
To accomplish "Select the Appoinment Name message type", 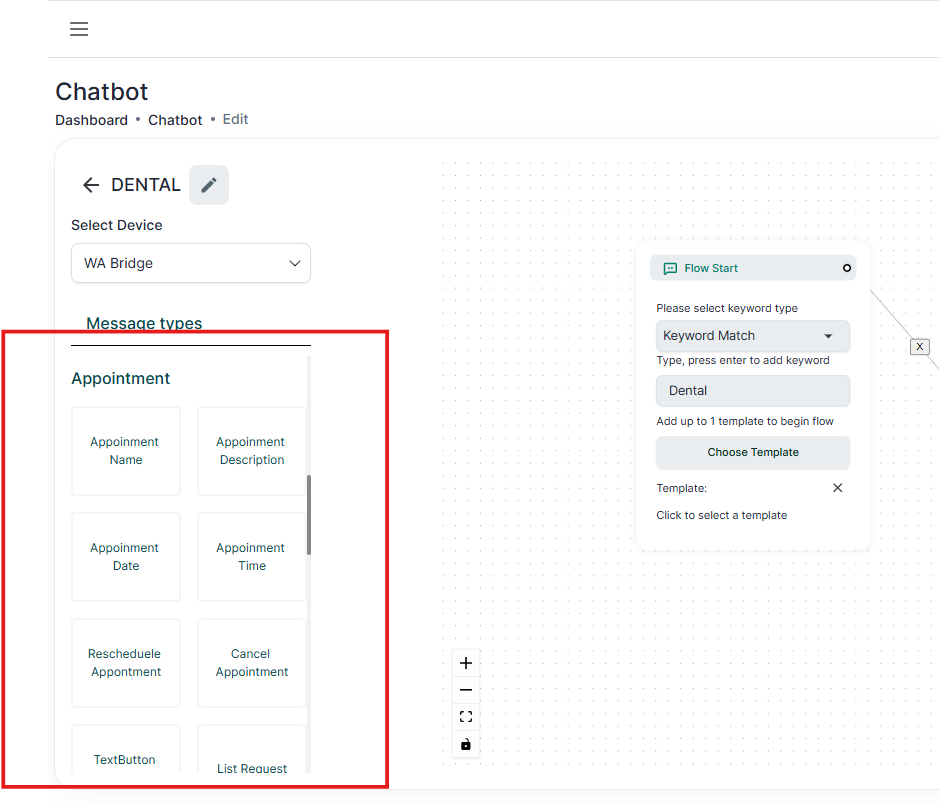I will tap(126, 451).
